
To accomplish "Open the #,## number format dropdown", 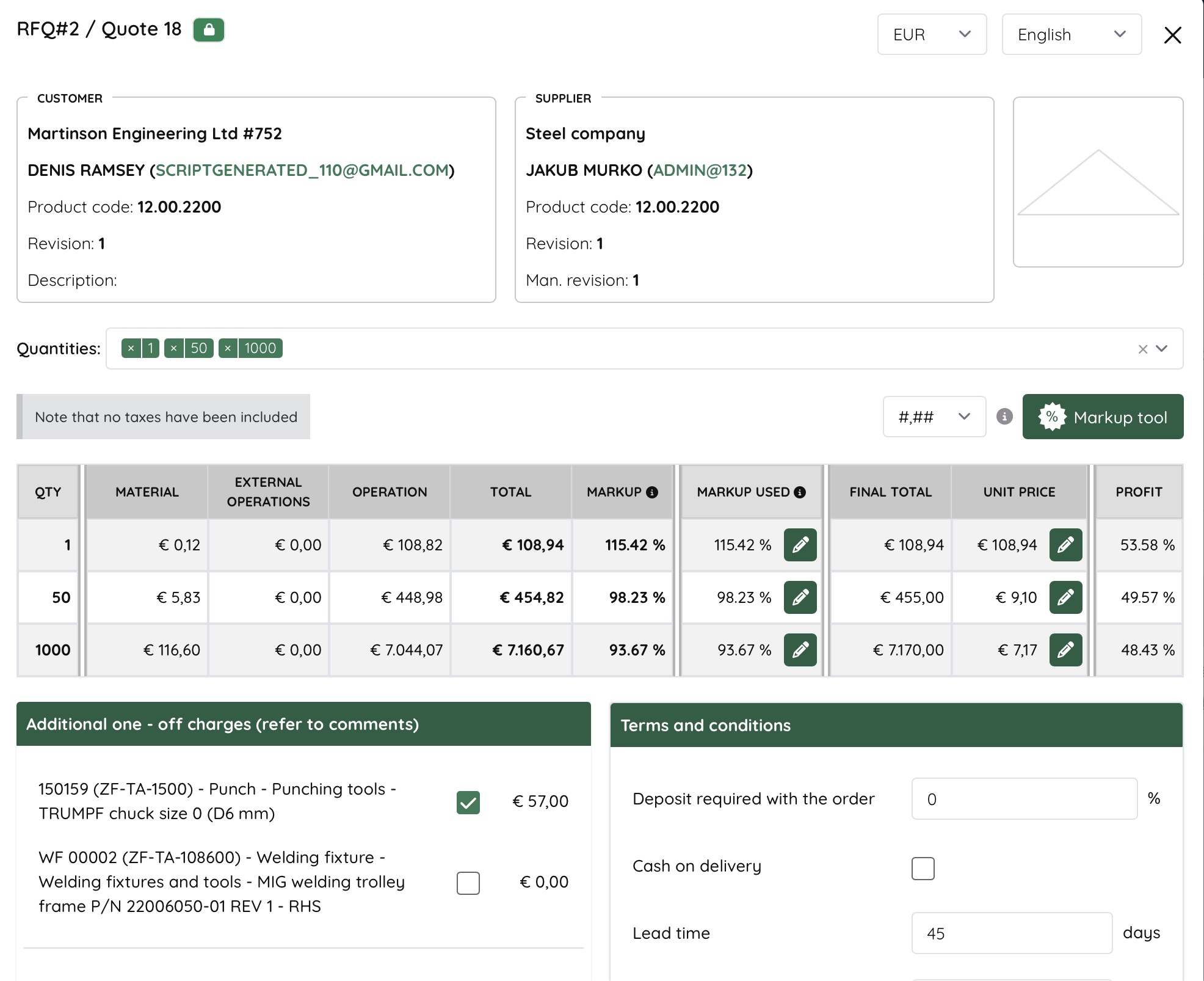I will click(934, 417).
